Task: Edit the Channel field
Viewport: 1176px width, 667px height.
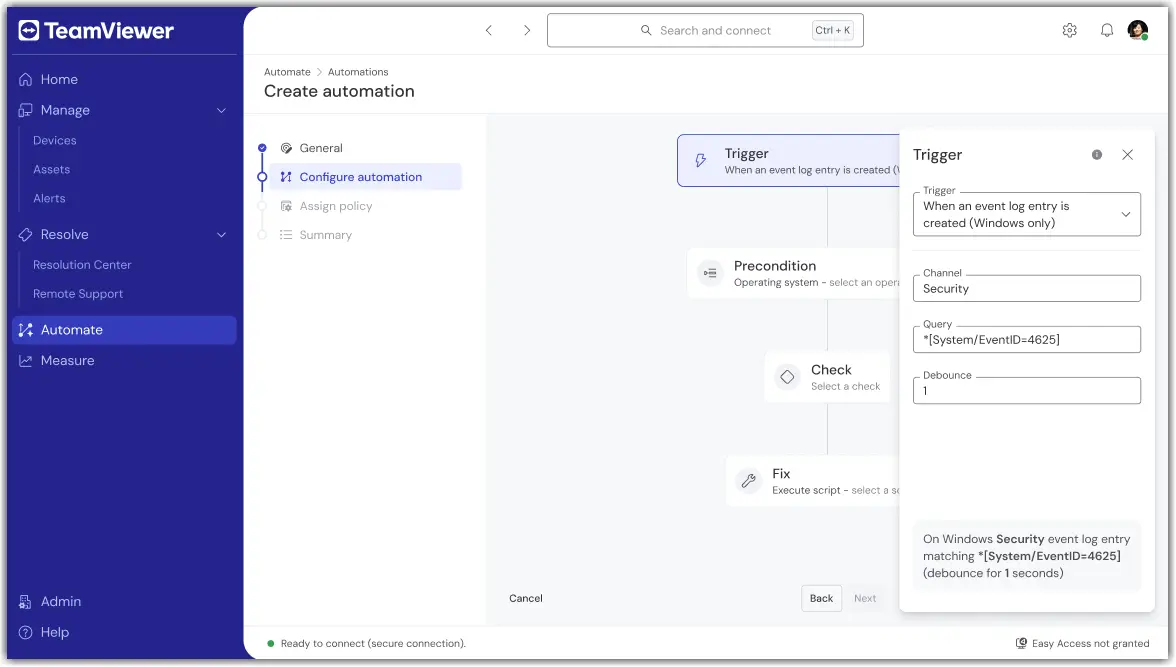Action: 1027,289
